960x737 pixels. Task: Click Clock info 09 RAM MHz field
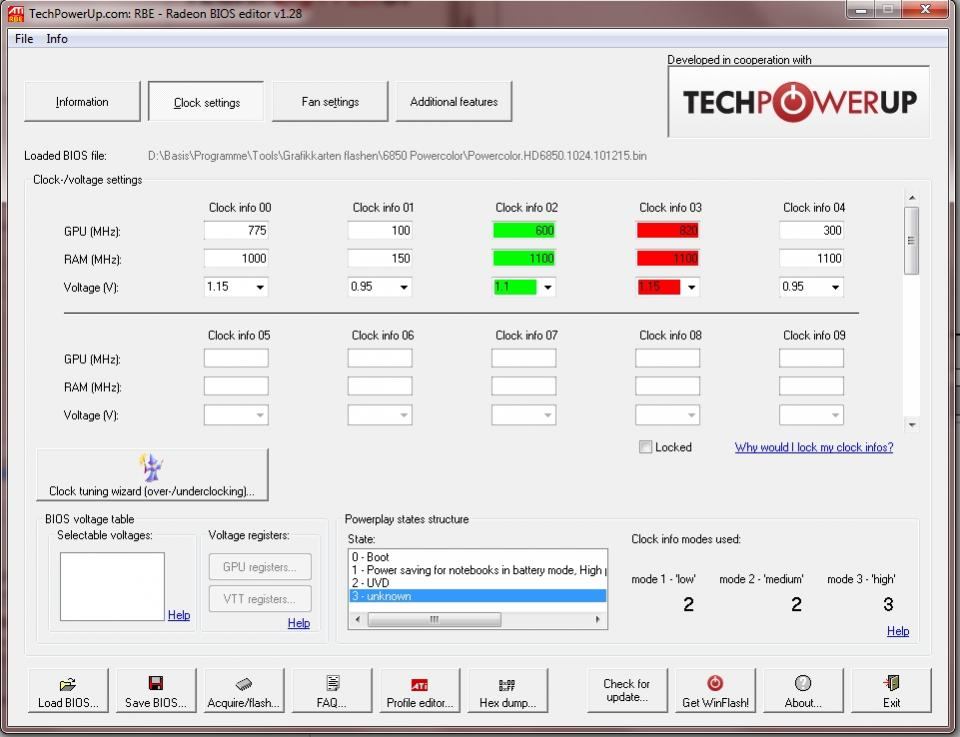pos(812,386)
